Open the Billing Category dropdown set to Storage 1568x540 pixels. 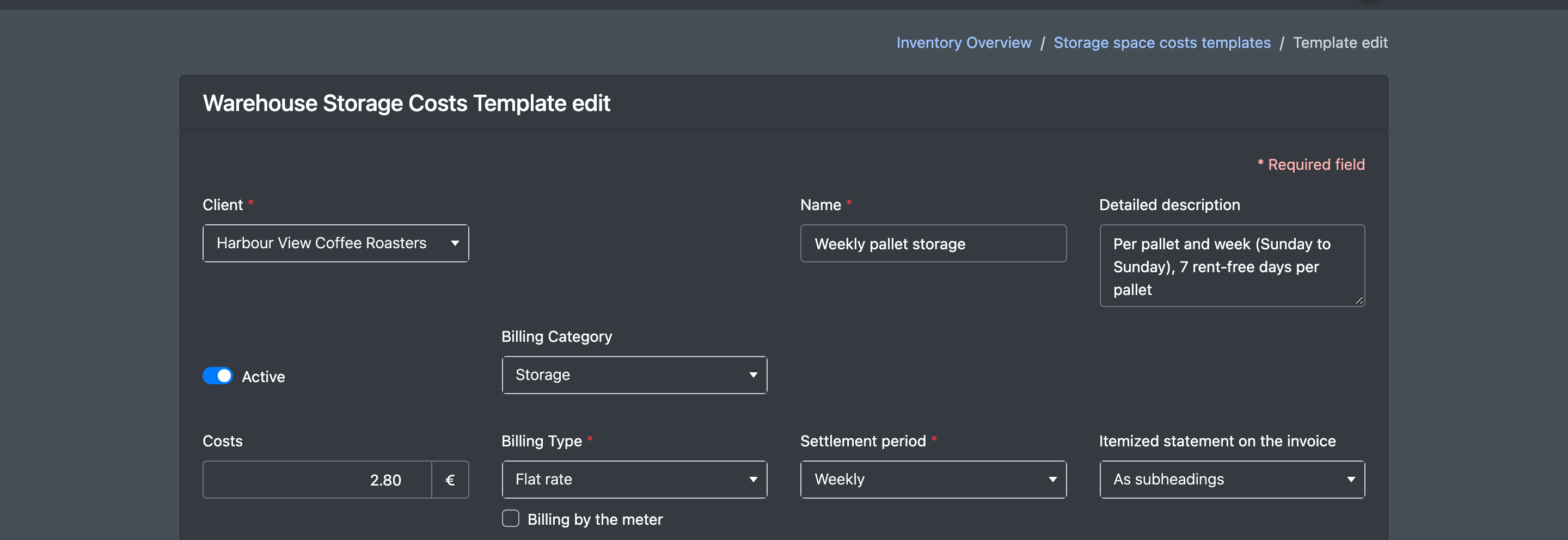point(634,375)
